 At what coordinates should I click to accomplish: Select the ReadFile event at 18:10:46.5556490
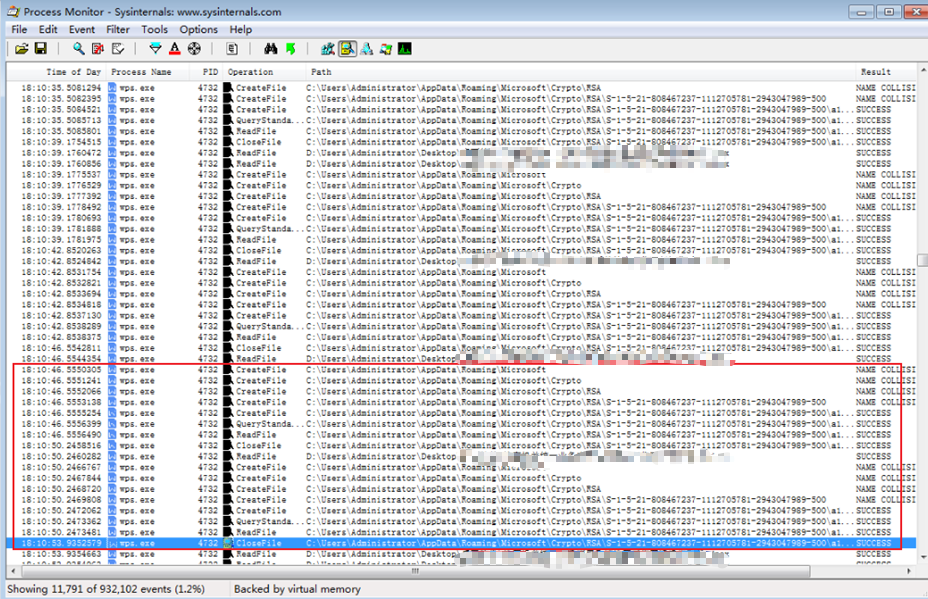coord(462,435)
